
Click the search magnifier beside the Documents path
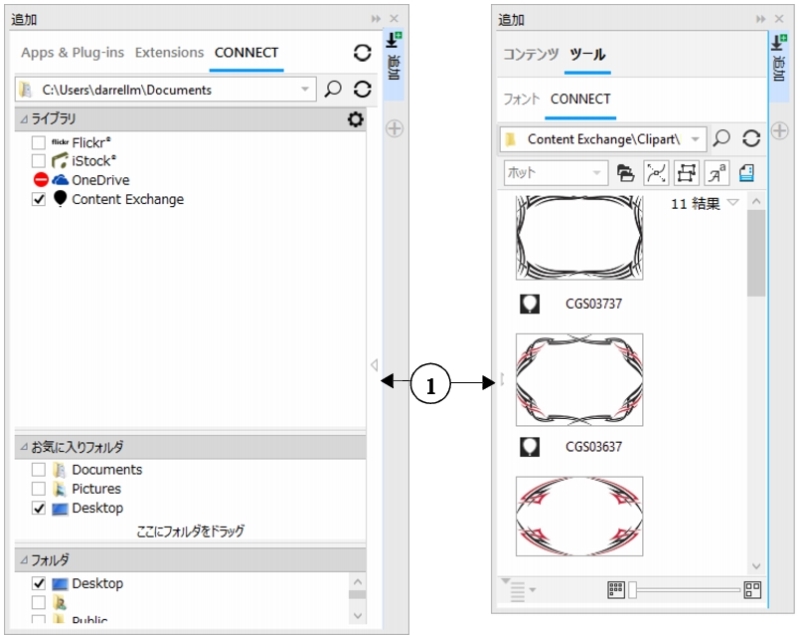(x=333, y=89)
